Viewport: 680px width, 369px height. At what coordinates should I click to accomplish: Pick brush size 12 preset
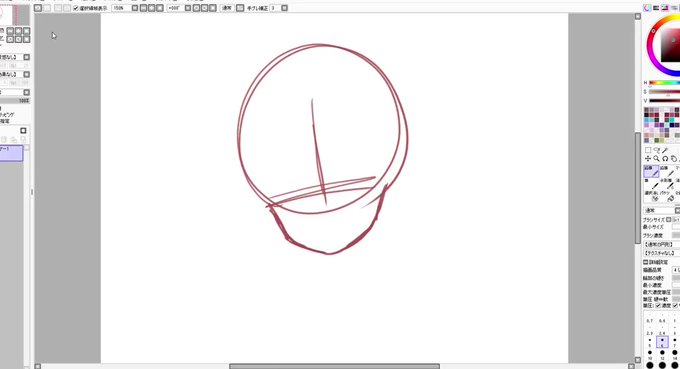[x=662, y=354]
